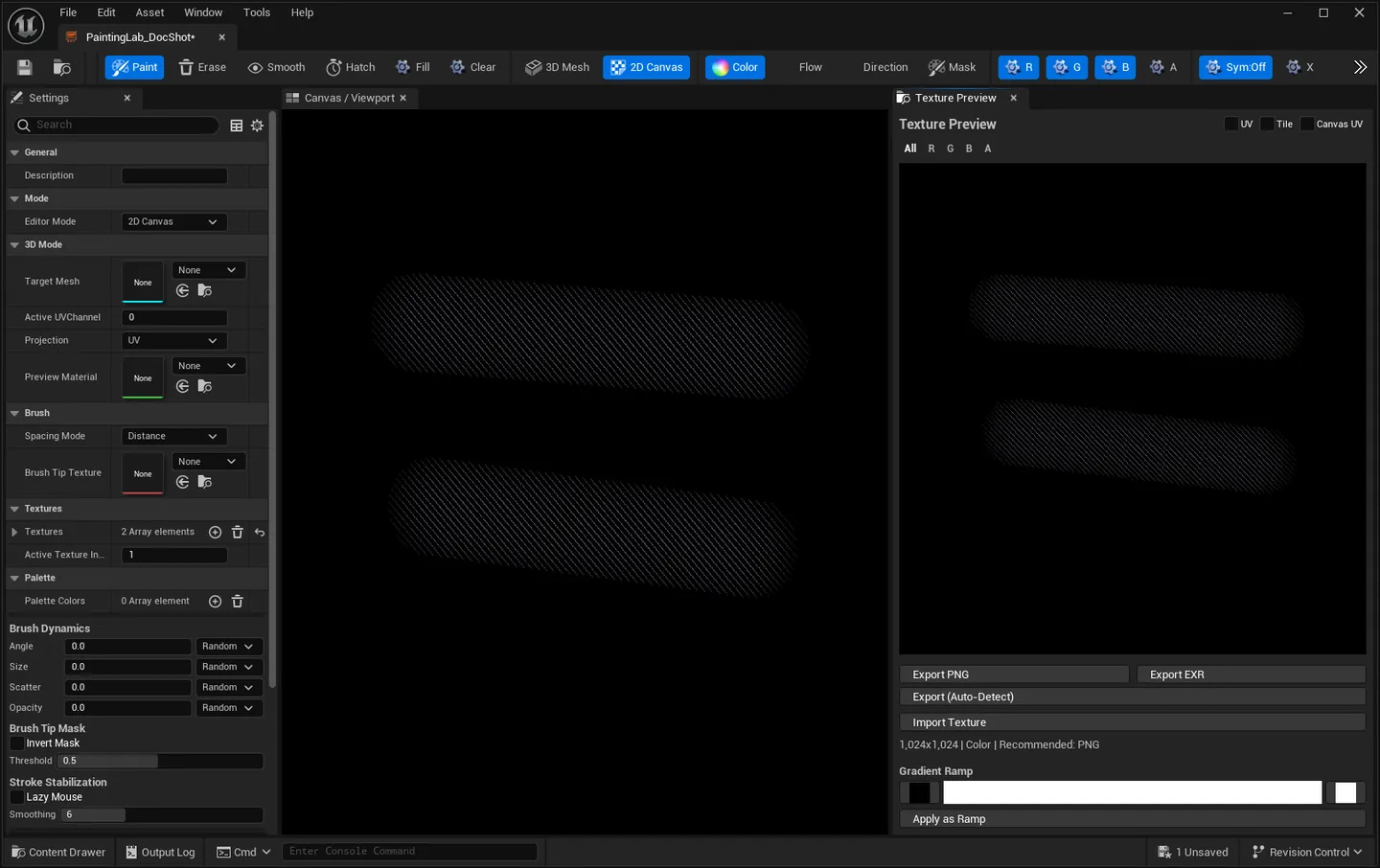Check the Tile checkbox

click(1267, 124)
